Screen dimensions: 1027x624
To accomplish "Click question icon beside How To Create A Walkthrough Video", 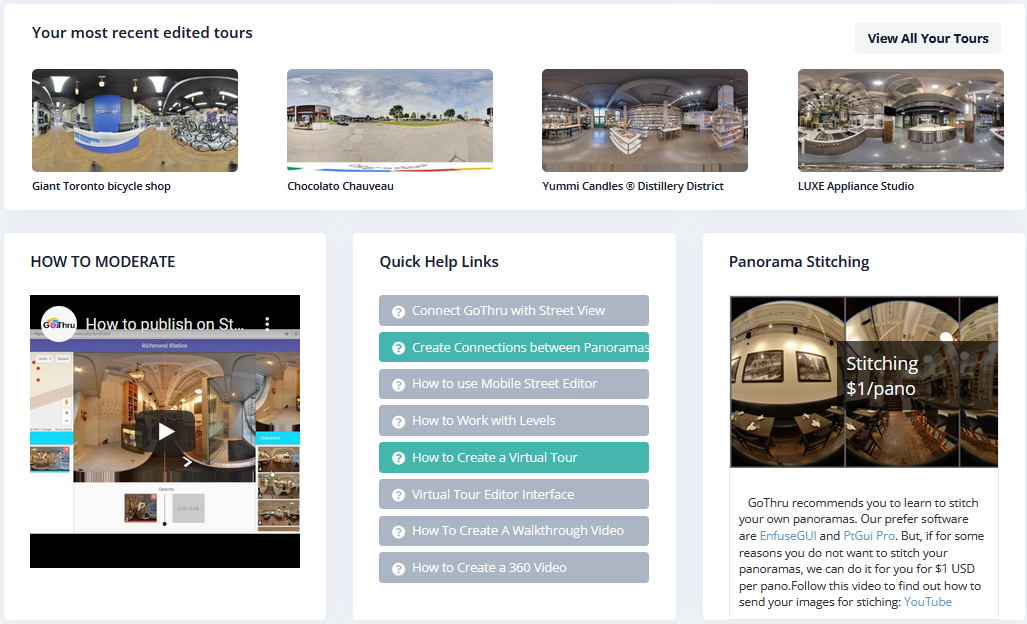I will 398,532.
